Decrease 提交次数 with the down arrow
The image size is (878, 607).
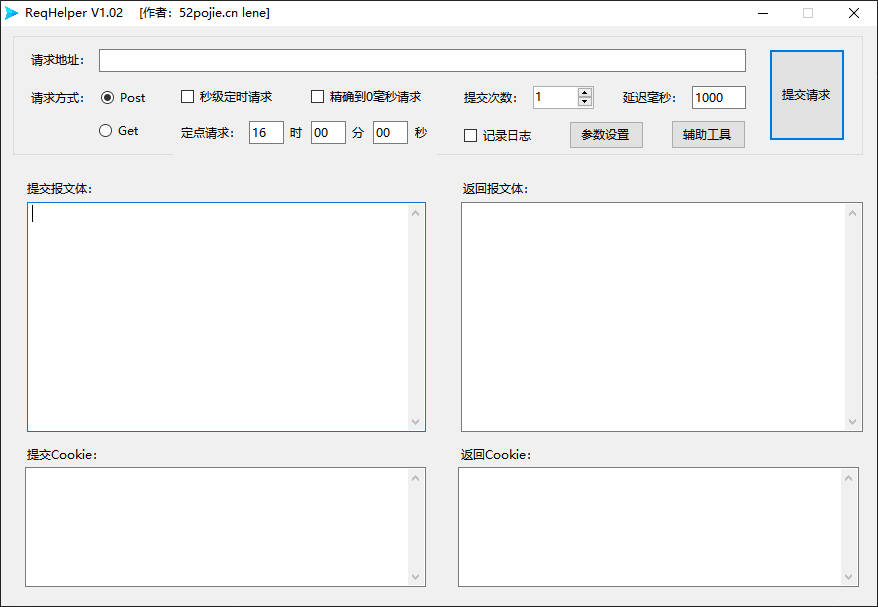click(585, 102)
